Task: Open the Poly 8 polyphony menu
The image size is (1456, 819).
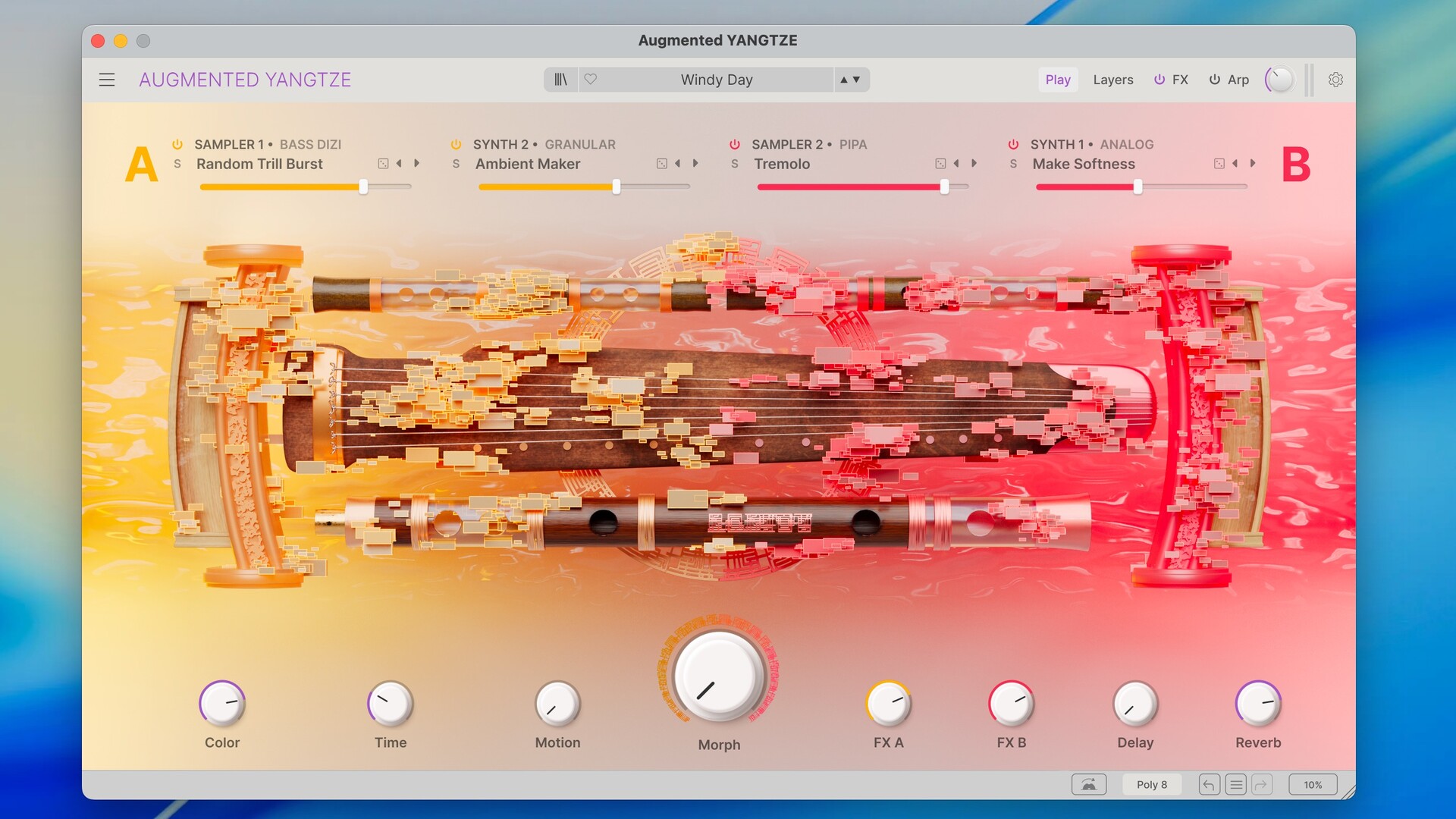Action: tap(1152, 784)
